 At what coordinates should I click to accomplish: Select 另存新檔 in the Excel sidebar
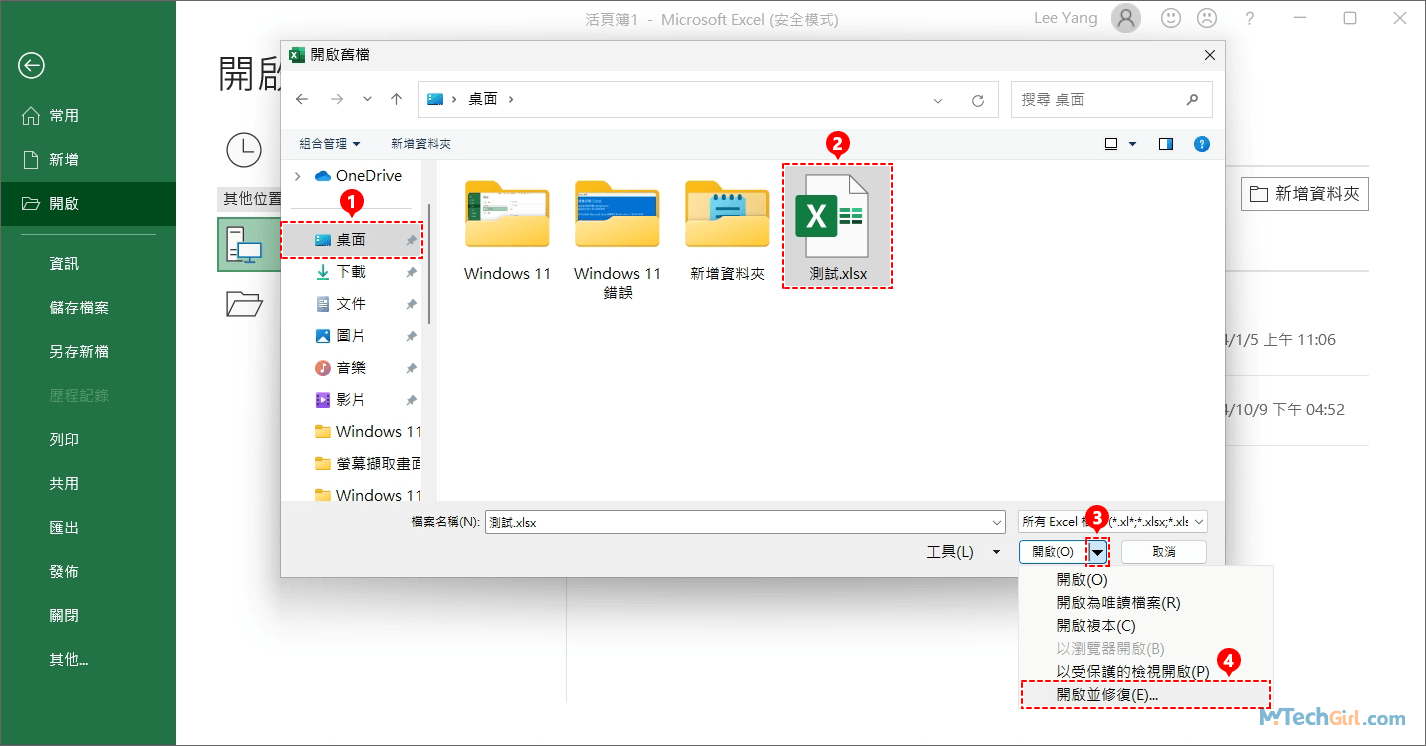coord(79,352)
